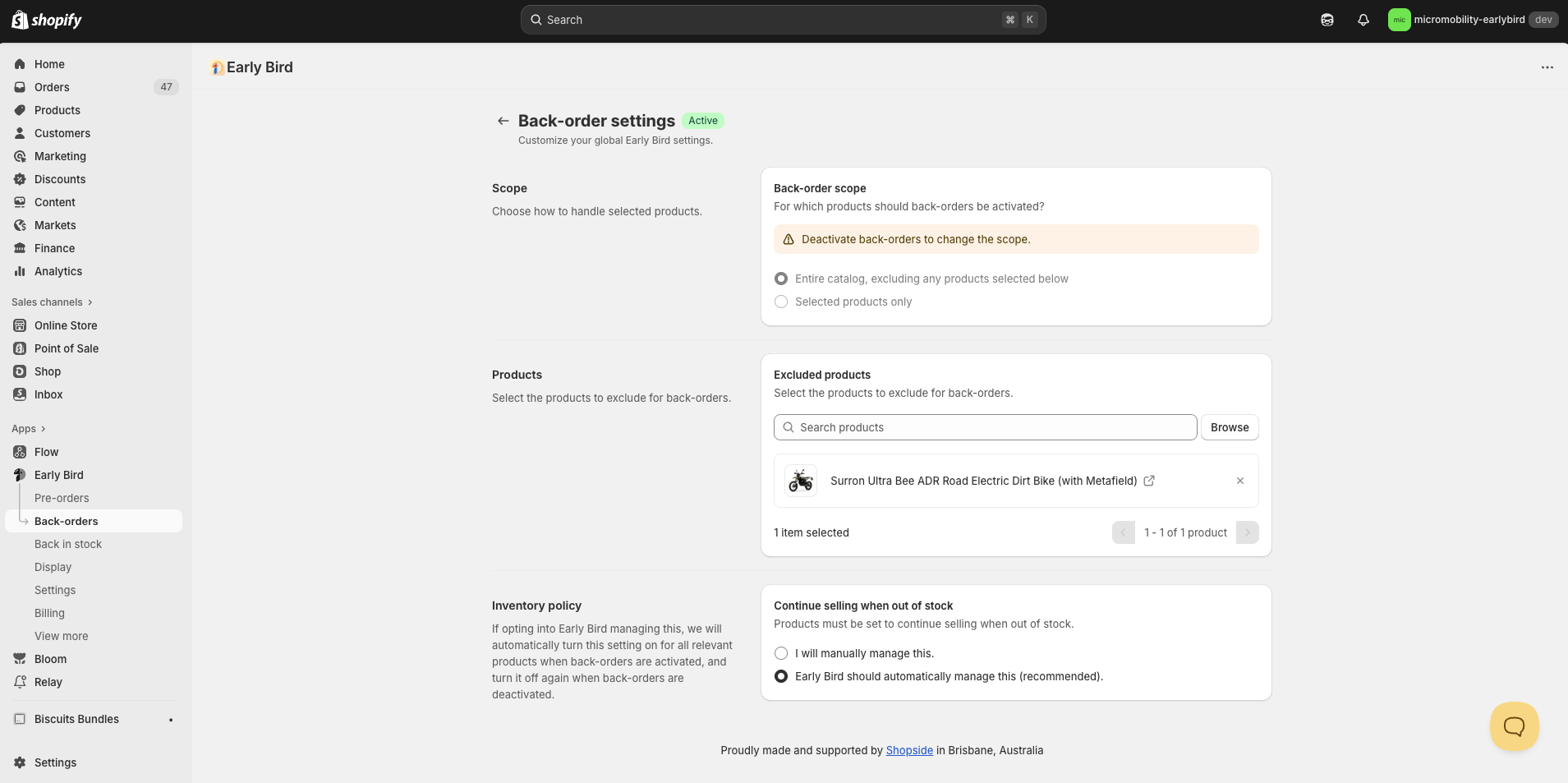Expand Apps section chevron
The image size is (1568, 783).
(x=43, y=429)
